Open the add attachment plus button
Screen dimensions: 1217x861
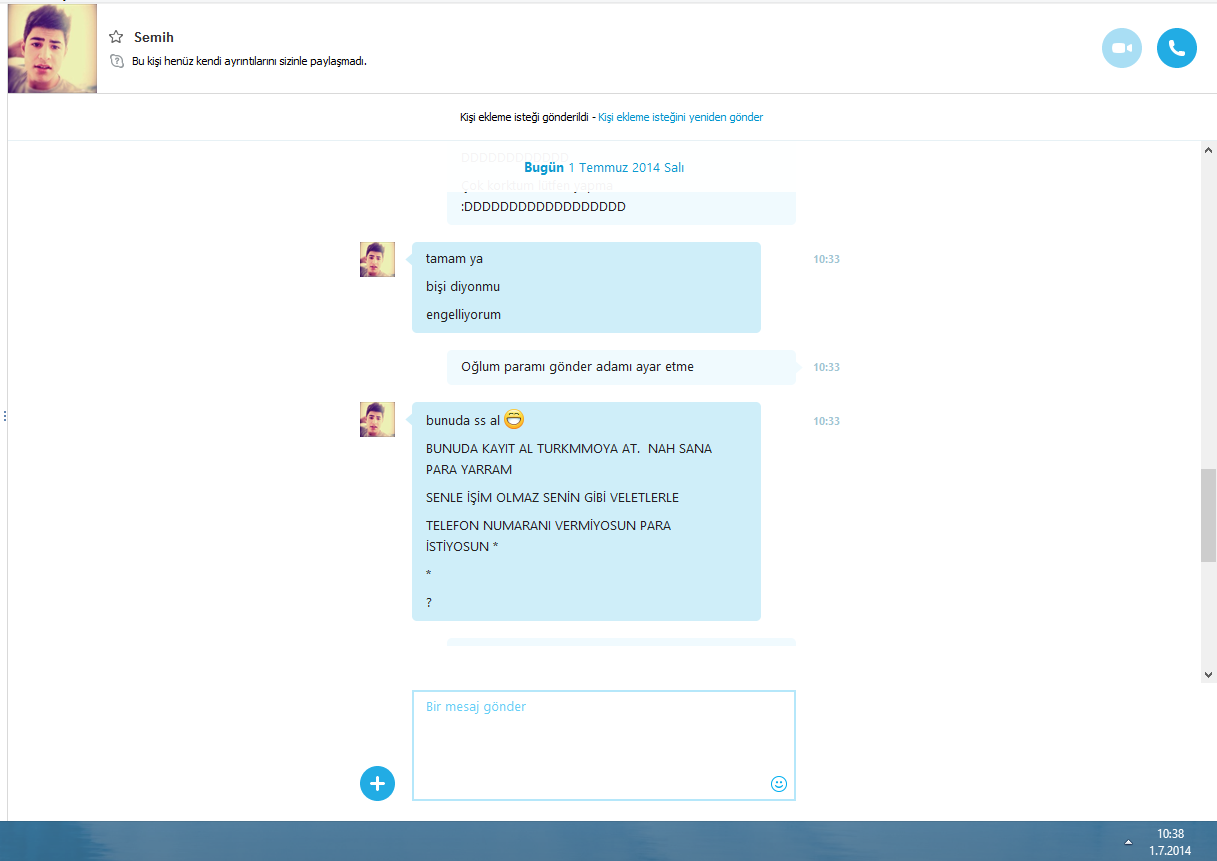click(x=377, y=784)
